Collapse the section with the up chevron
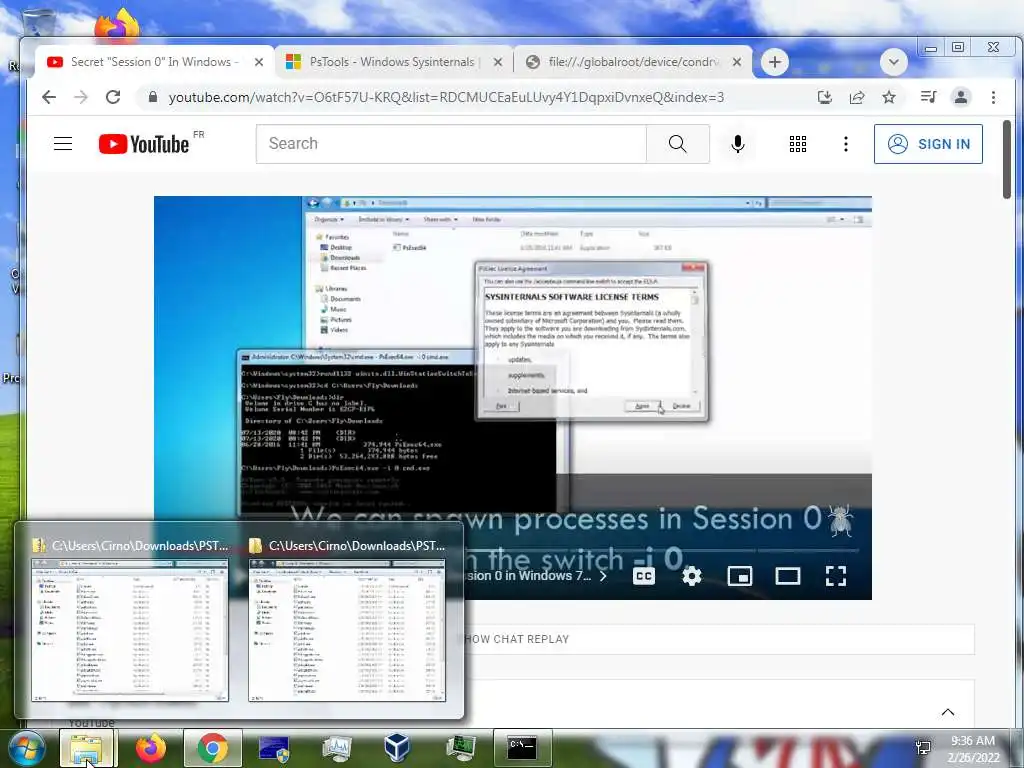Image resolution: width=1024 pixels, height=768 pixels. point(948,712)
